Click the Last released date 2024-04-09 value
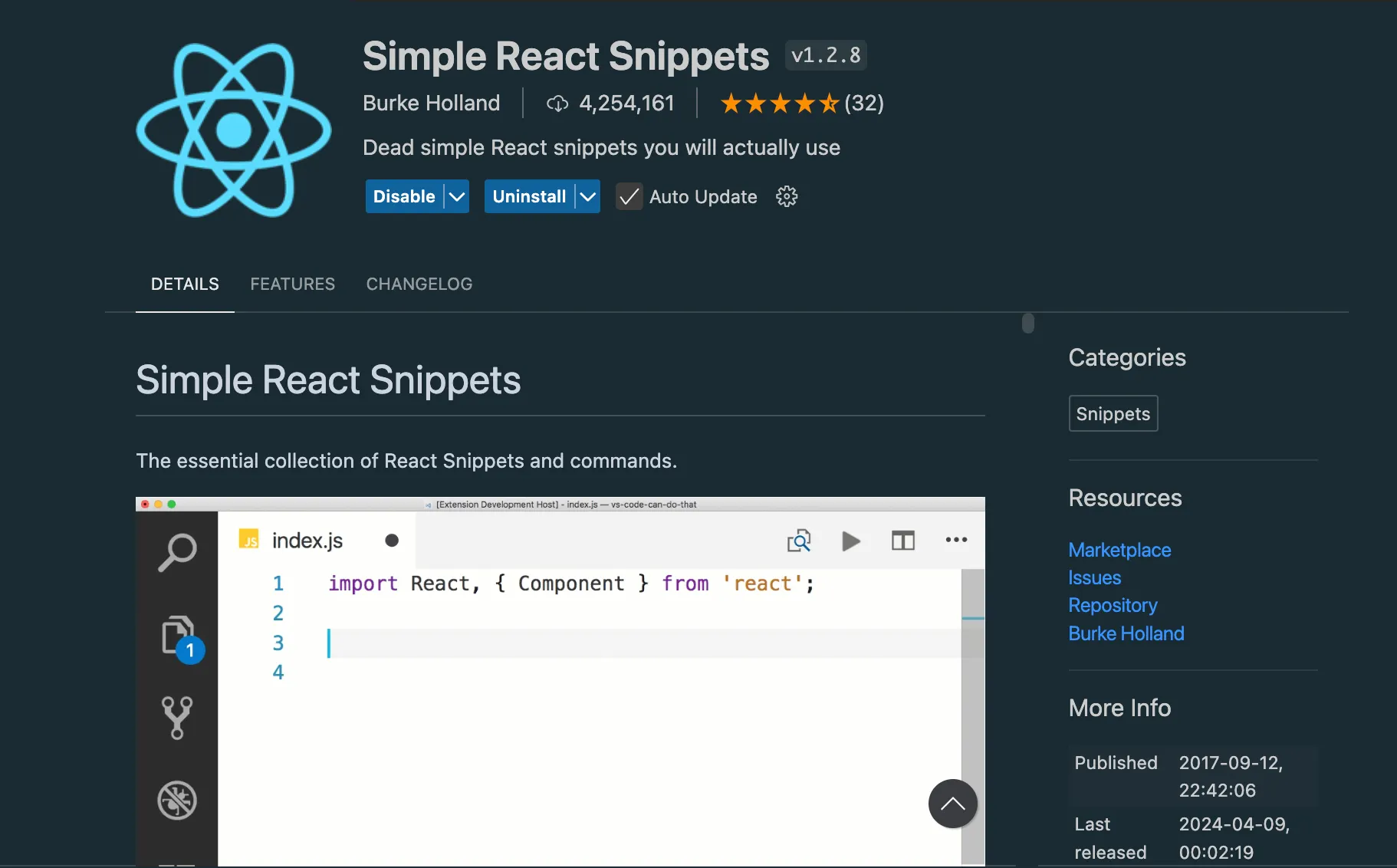Image resolution: width=1397 pixels, height=868 pixels. (1234, 838)
